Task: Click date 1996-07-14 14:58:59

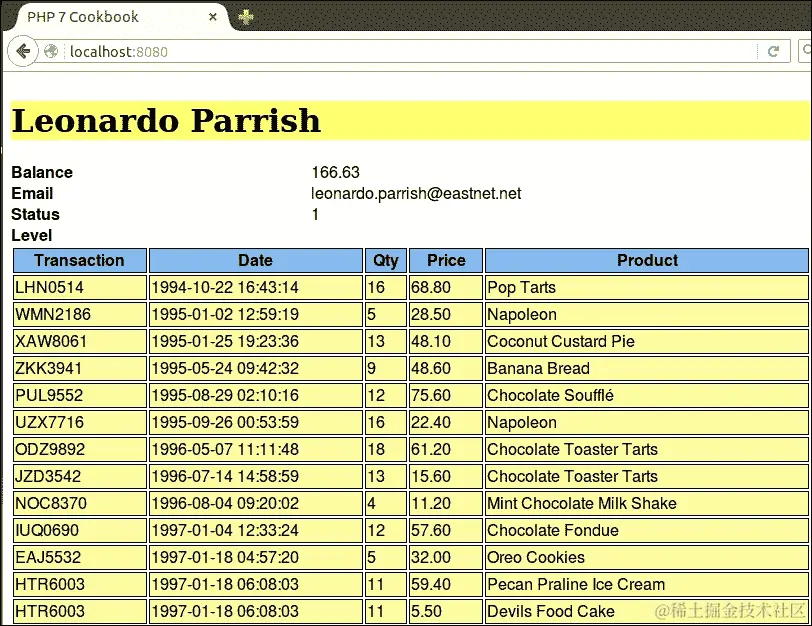Action: click(x=256, y=476)
